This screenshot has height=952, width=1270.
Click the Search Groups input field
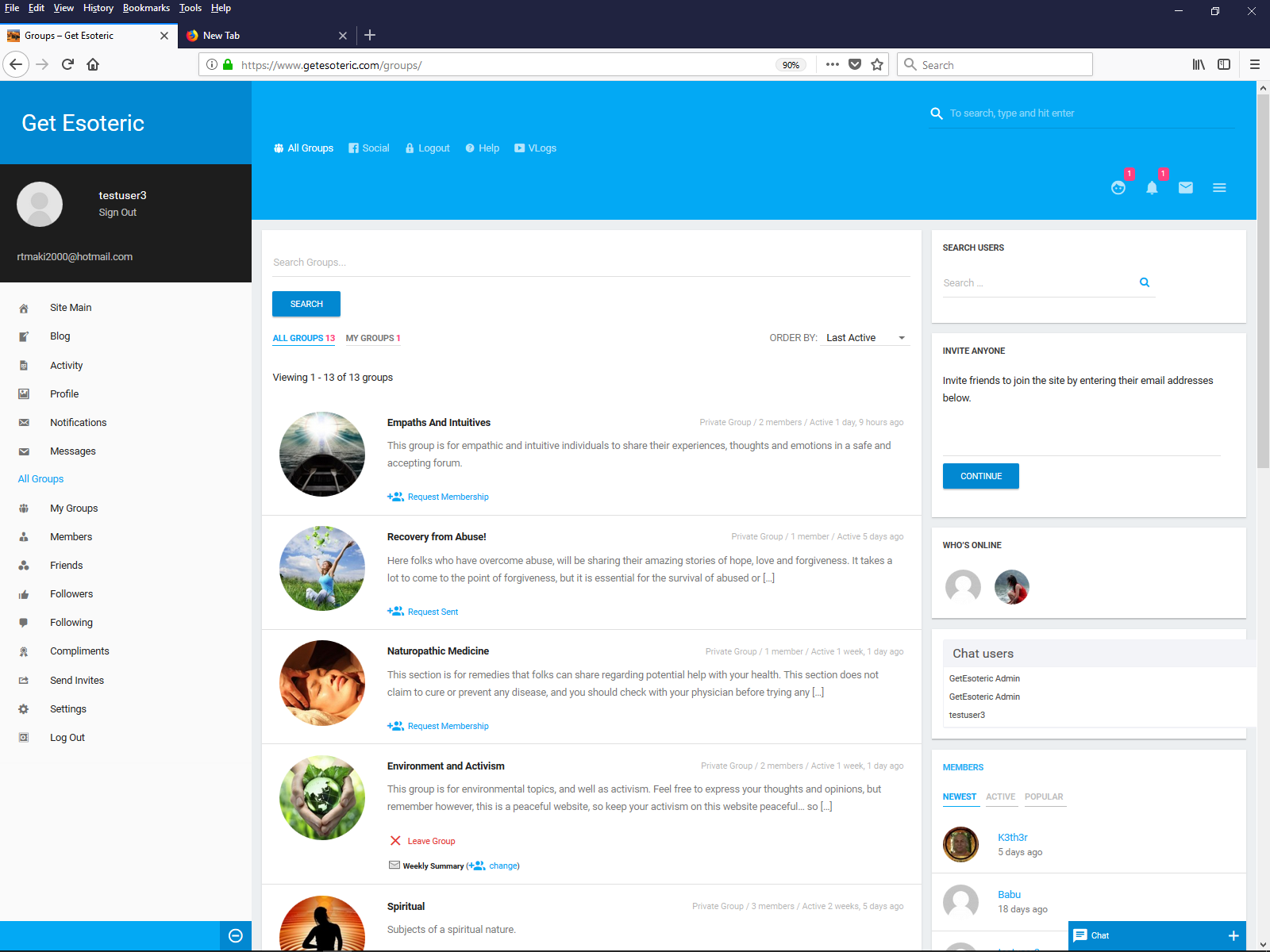point(591,263)
